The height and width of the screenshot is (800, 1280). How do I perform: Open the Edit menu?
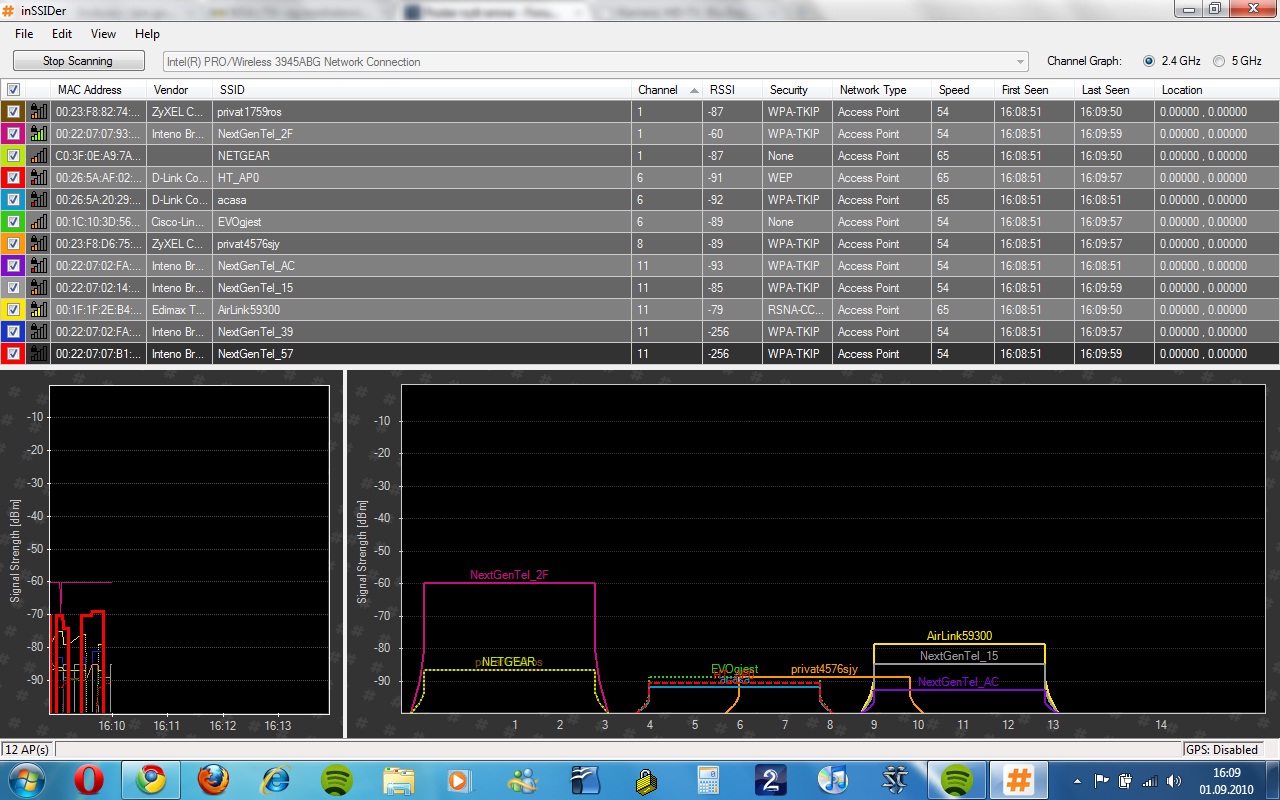pos(62,34)
